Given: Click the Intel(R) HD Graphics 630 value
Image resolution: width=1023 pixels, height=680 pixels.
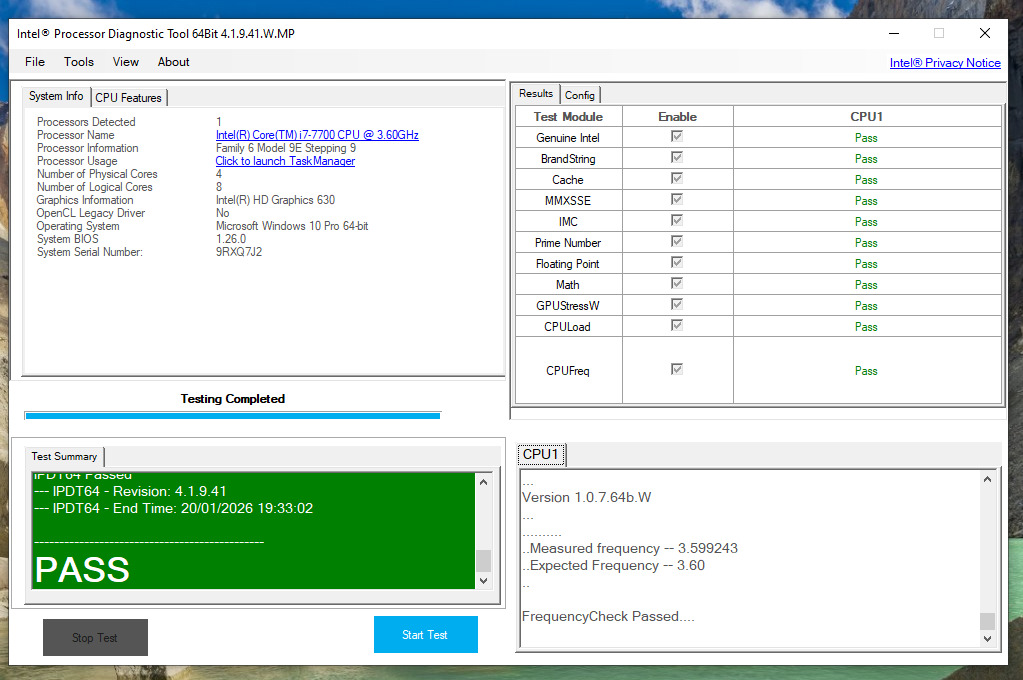Looking at the screenshot, I should click(x=275, y=200).
